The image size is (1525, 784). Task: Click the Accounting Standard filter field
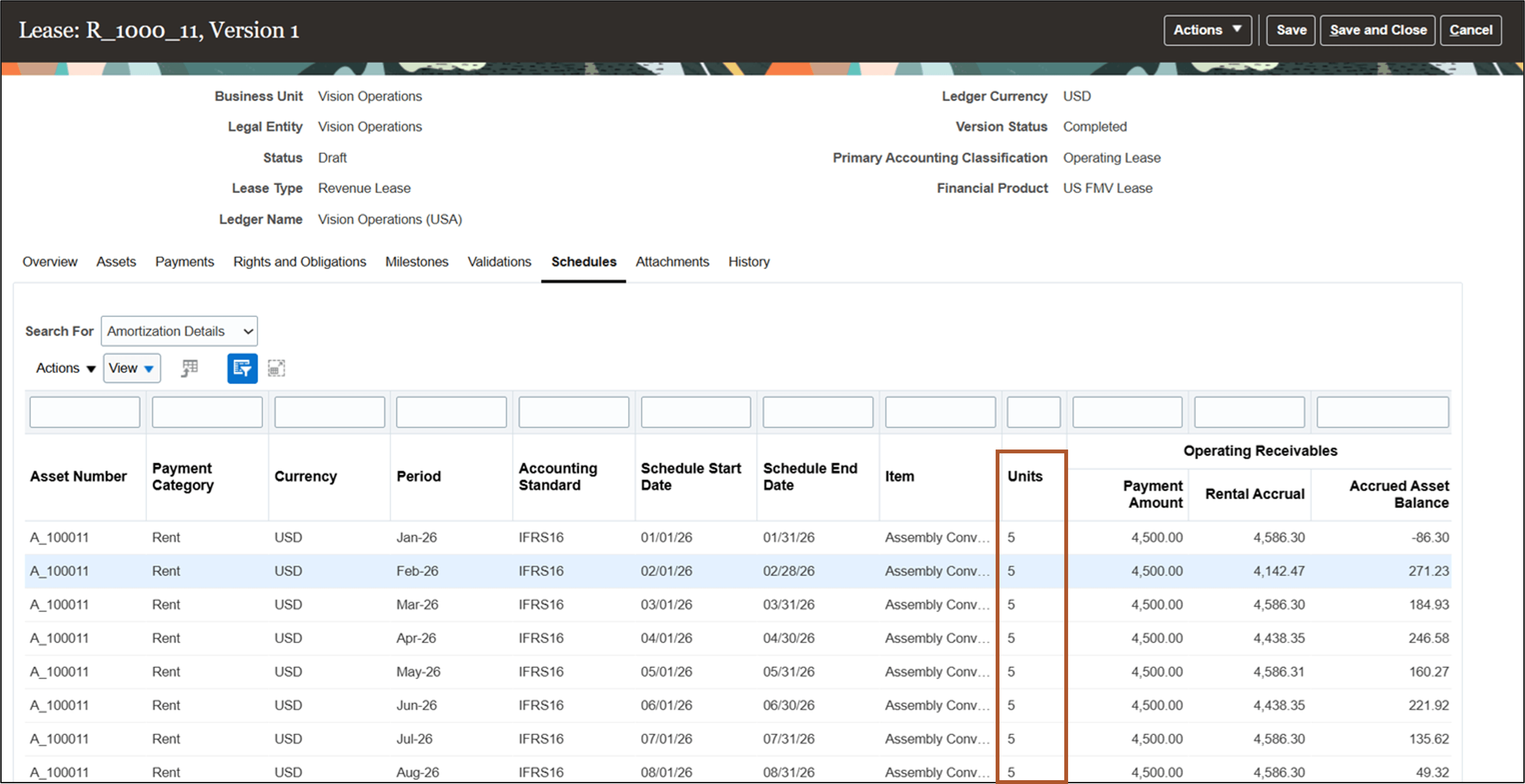574,412
